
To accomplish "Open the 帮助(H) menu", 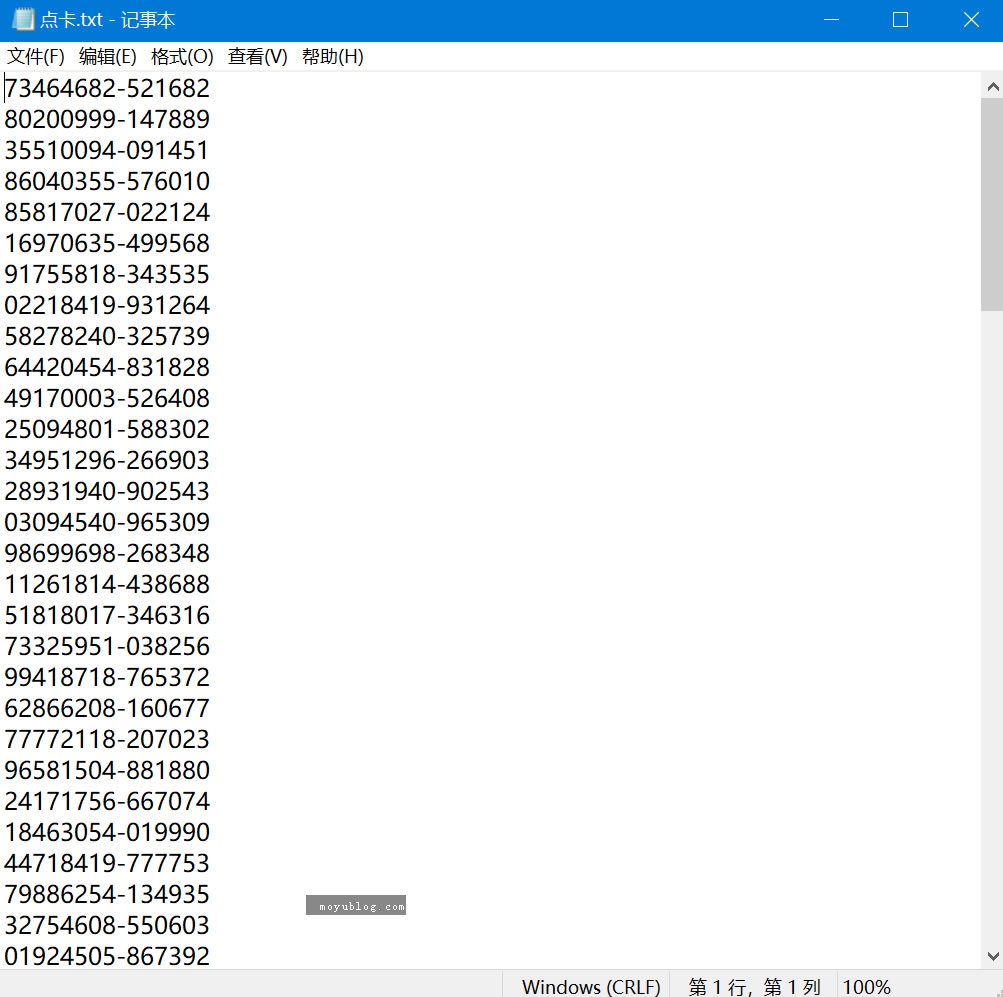I will pyautogui.click(x=332, y=57).
